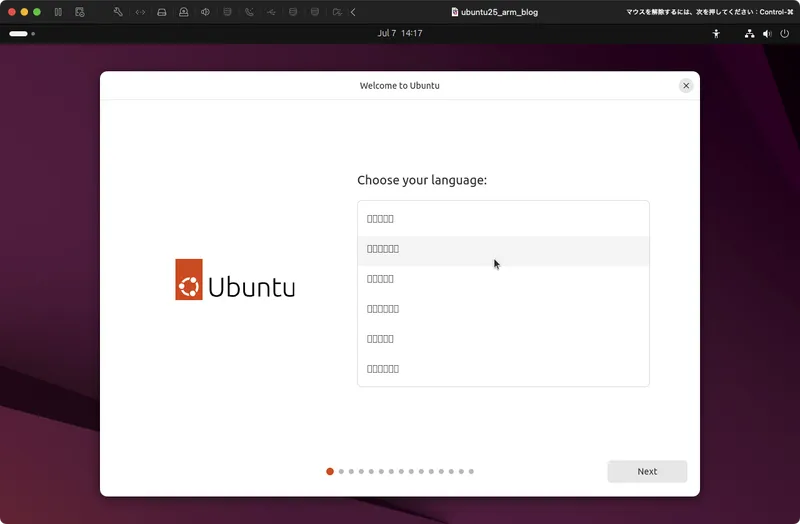
Task: Click the camera device icon in toolbar
Action: click(x=184, y=12)
